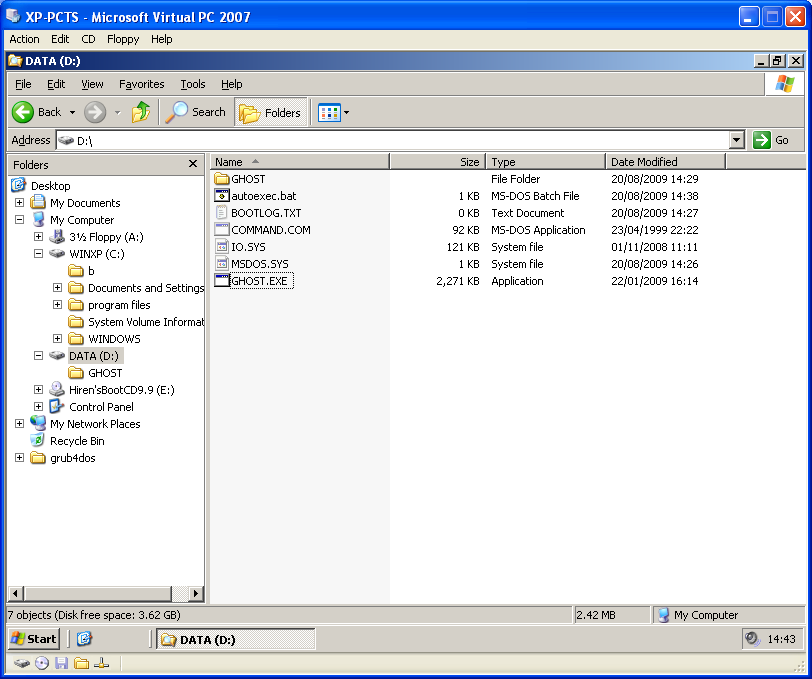
Task: Open Virtual PC CD menu
Action: click(89, 39)
